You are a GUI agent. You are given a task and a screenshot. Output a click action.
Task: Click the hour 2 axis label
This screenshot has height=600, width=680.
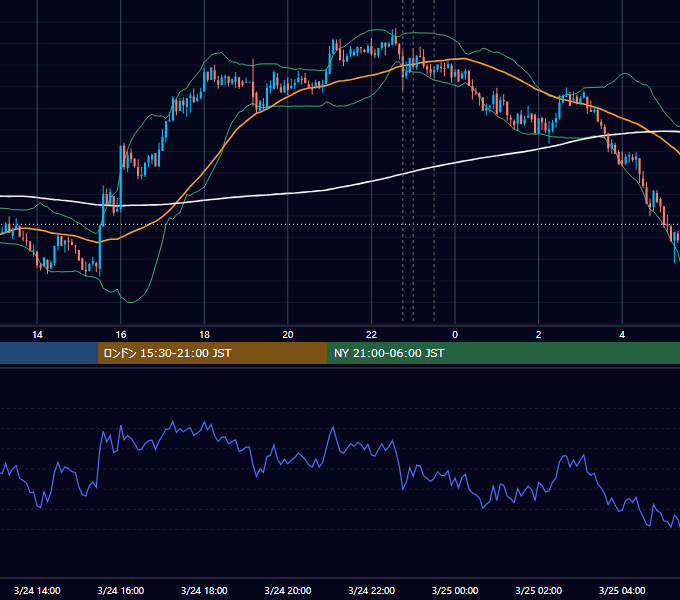pos(539,335)
